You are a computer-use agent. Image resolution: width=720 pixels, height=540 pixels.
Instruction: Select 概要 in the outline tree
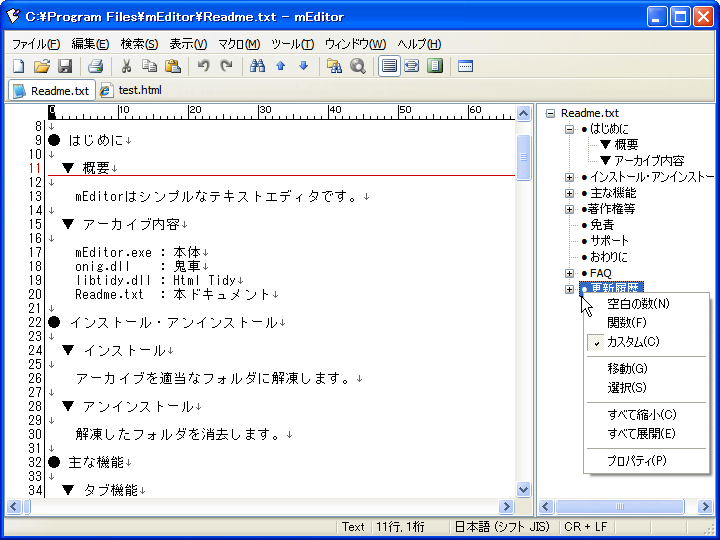point(619,145)
